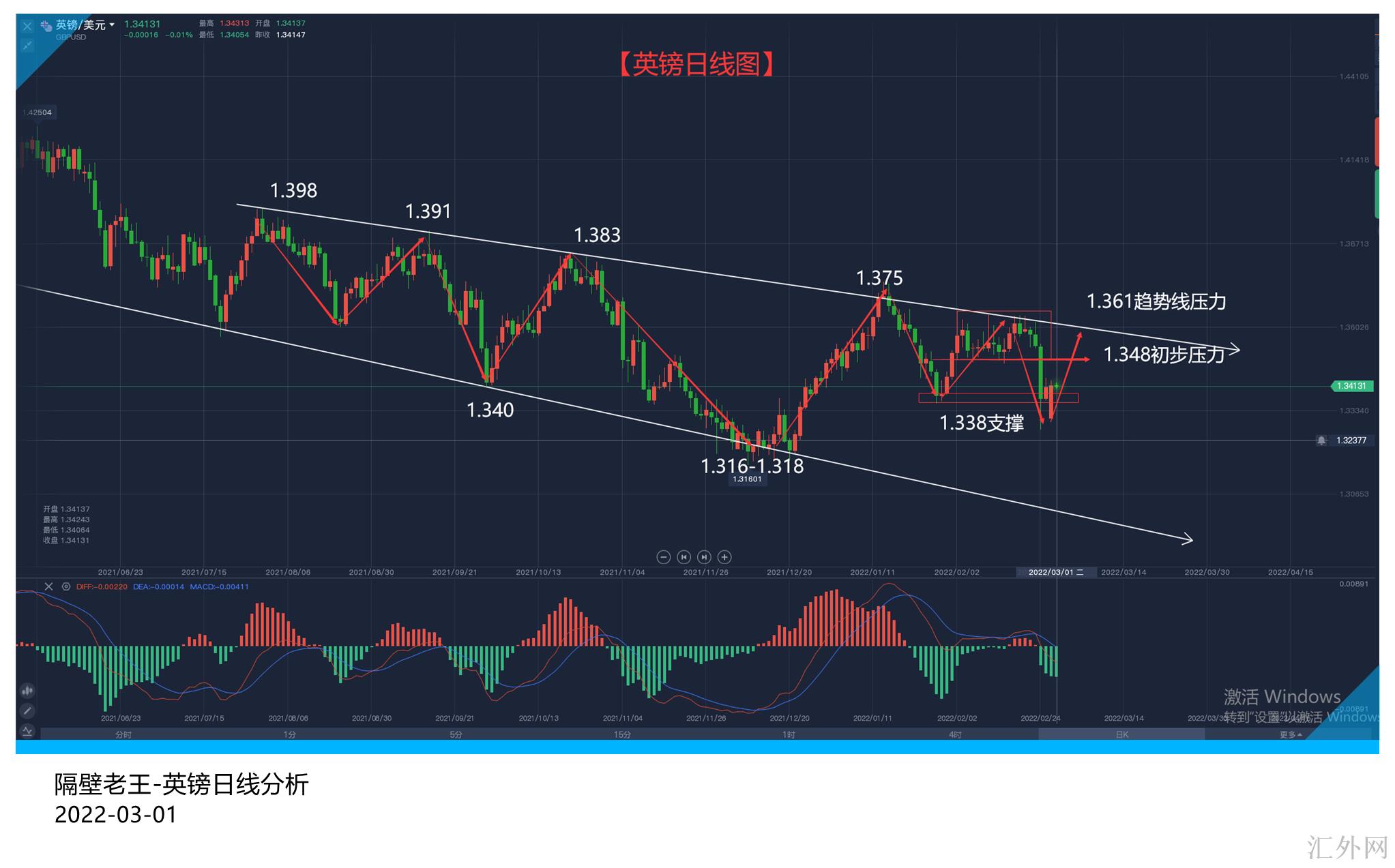This screenshot has height=868, width=1395.
Task: Switch to the 日K timeframe tab
Action: click(x=1121, y=734)
